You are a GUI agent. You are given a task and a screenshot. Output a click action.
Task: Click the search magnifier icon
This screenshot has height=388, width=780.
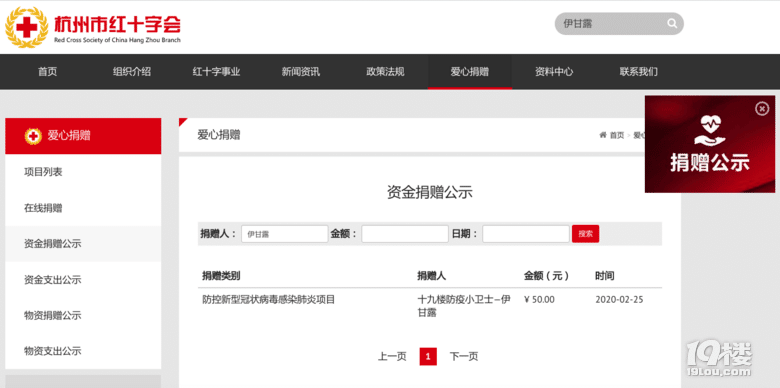[672, 23]
